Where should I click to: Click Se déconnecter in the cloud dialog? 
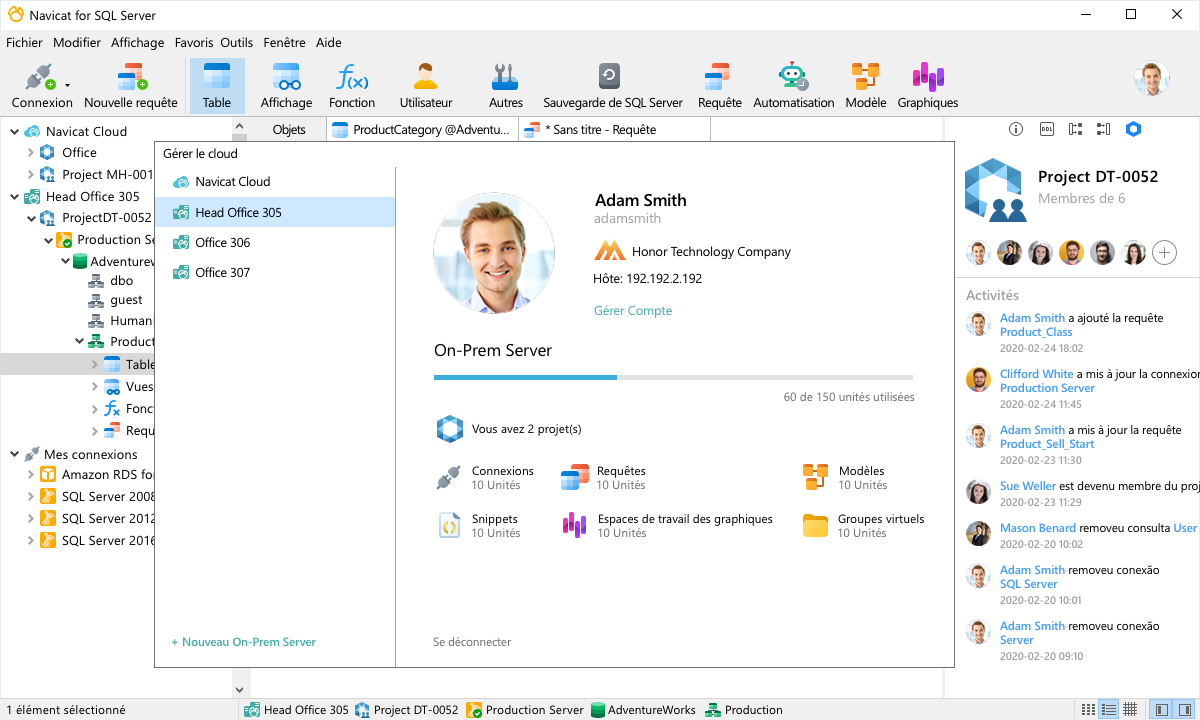472,642
